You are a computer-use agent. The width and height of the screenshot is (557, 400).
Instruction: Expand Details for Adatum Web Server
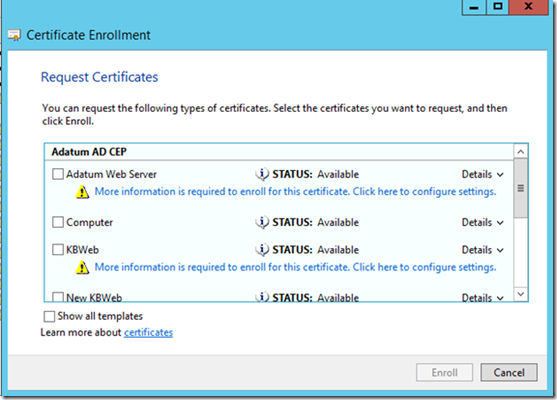[x=482, y=174]
